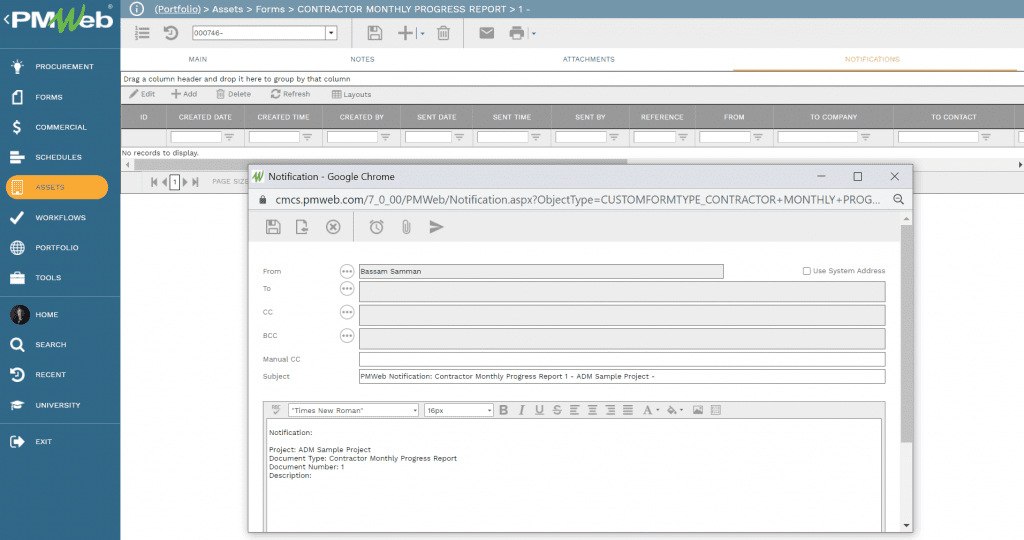Select Assets in sidebar menu
The width and height of the screenshot is (1024, 540).
[57, 187]
